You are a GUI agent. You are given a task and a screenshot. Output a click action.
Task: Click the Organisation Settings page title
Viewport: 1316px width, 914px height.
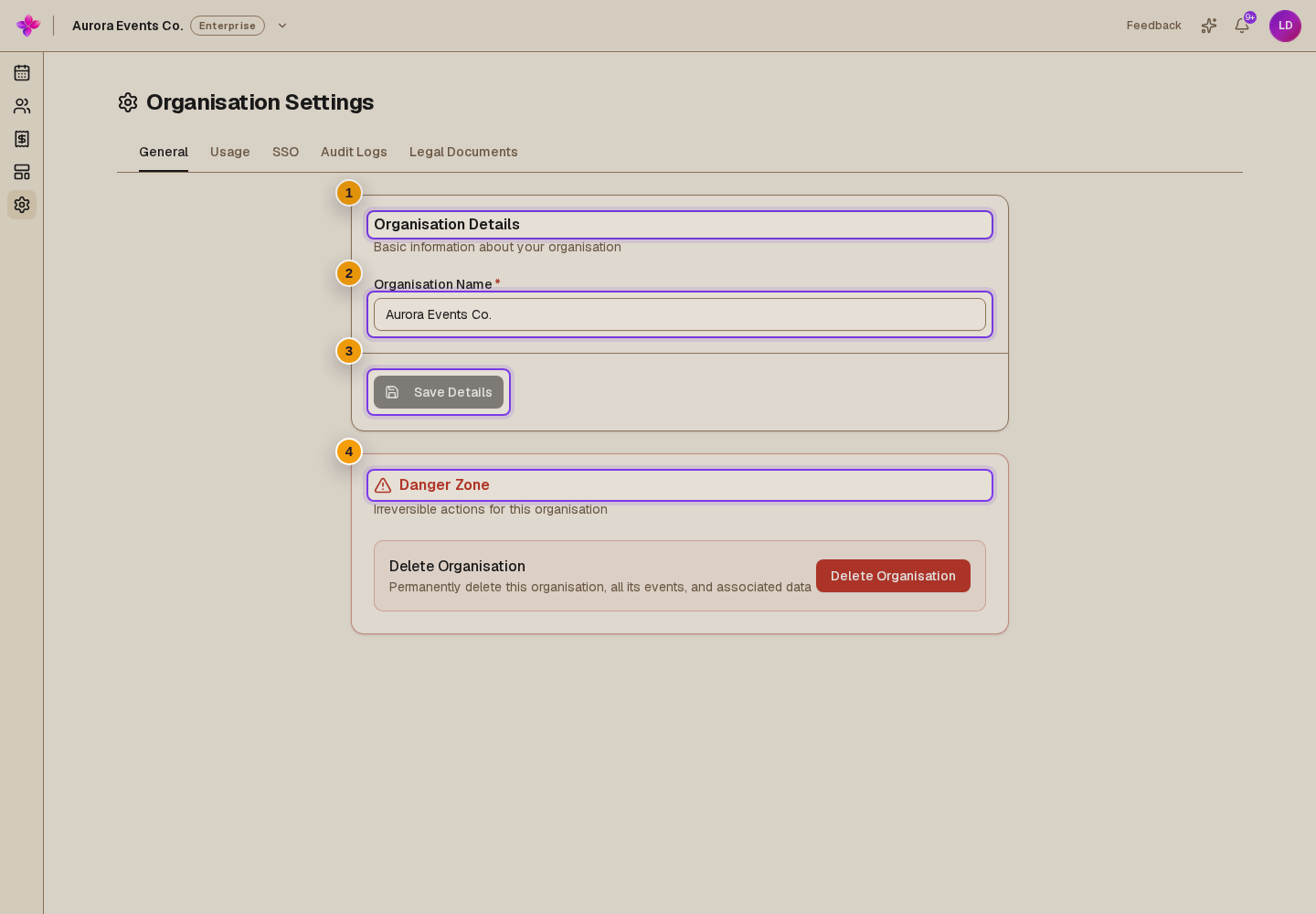pos(260,102)
